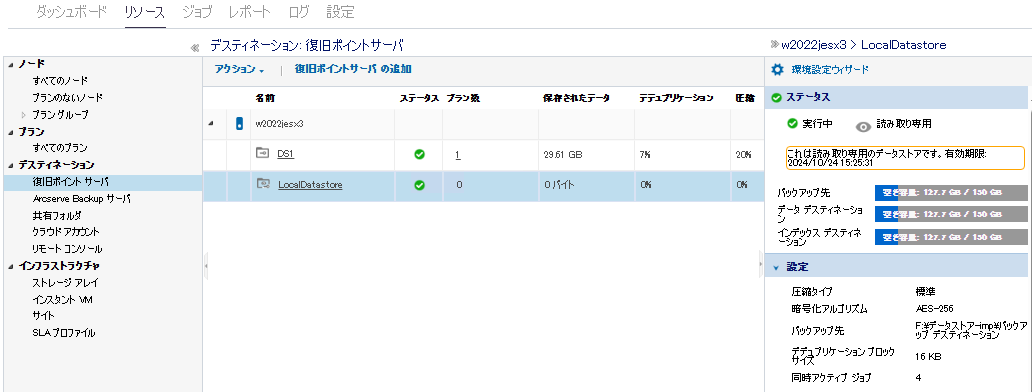Click 復旧ポイントサーバ の追加 link
This screenshot has height=392, width=1032.
pyautogui.click(x=353, y=68)
